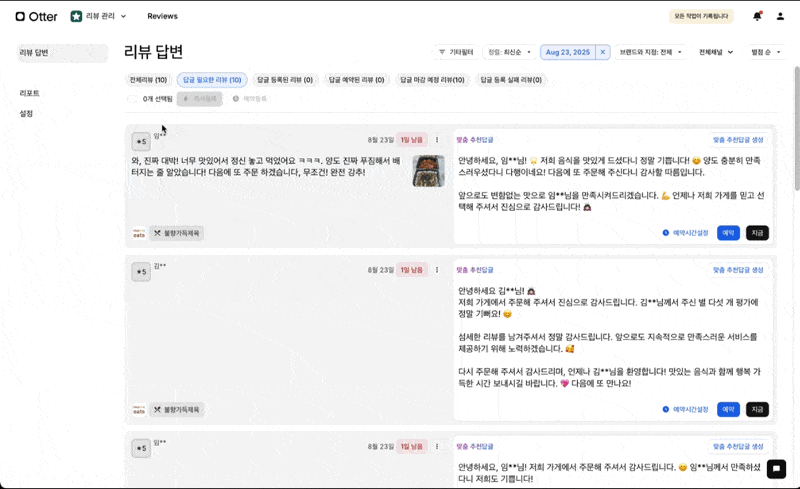Screen dimensions: 800x489
Task: Open the 브랜드와 지점: 전체 dropdown
Action: (651, 52)
